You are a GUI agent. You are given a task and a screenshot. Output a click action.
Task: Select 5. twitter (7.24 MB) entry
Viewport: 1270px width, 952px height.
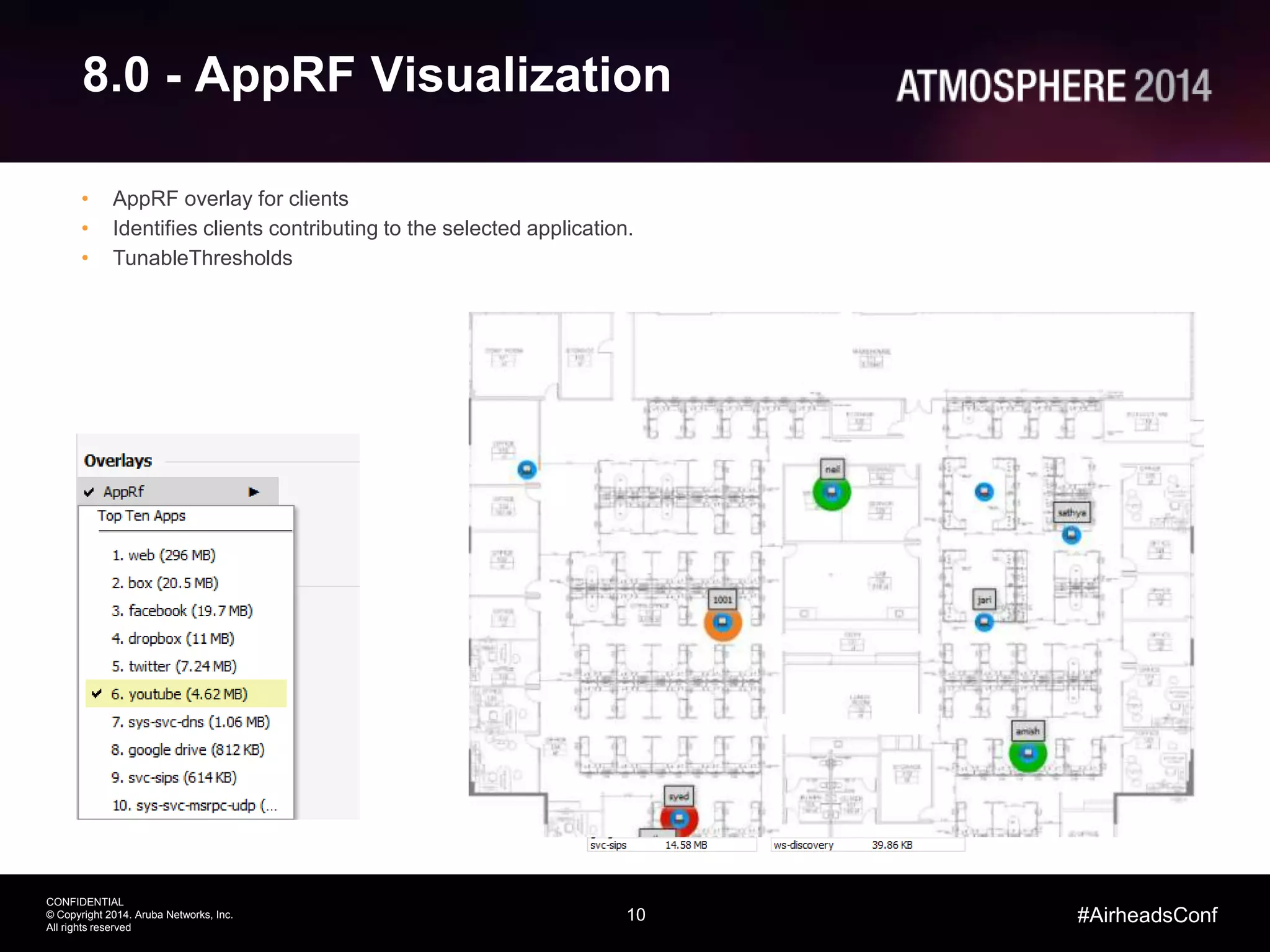point(174,666)
